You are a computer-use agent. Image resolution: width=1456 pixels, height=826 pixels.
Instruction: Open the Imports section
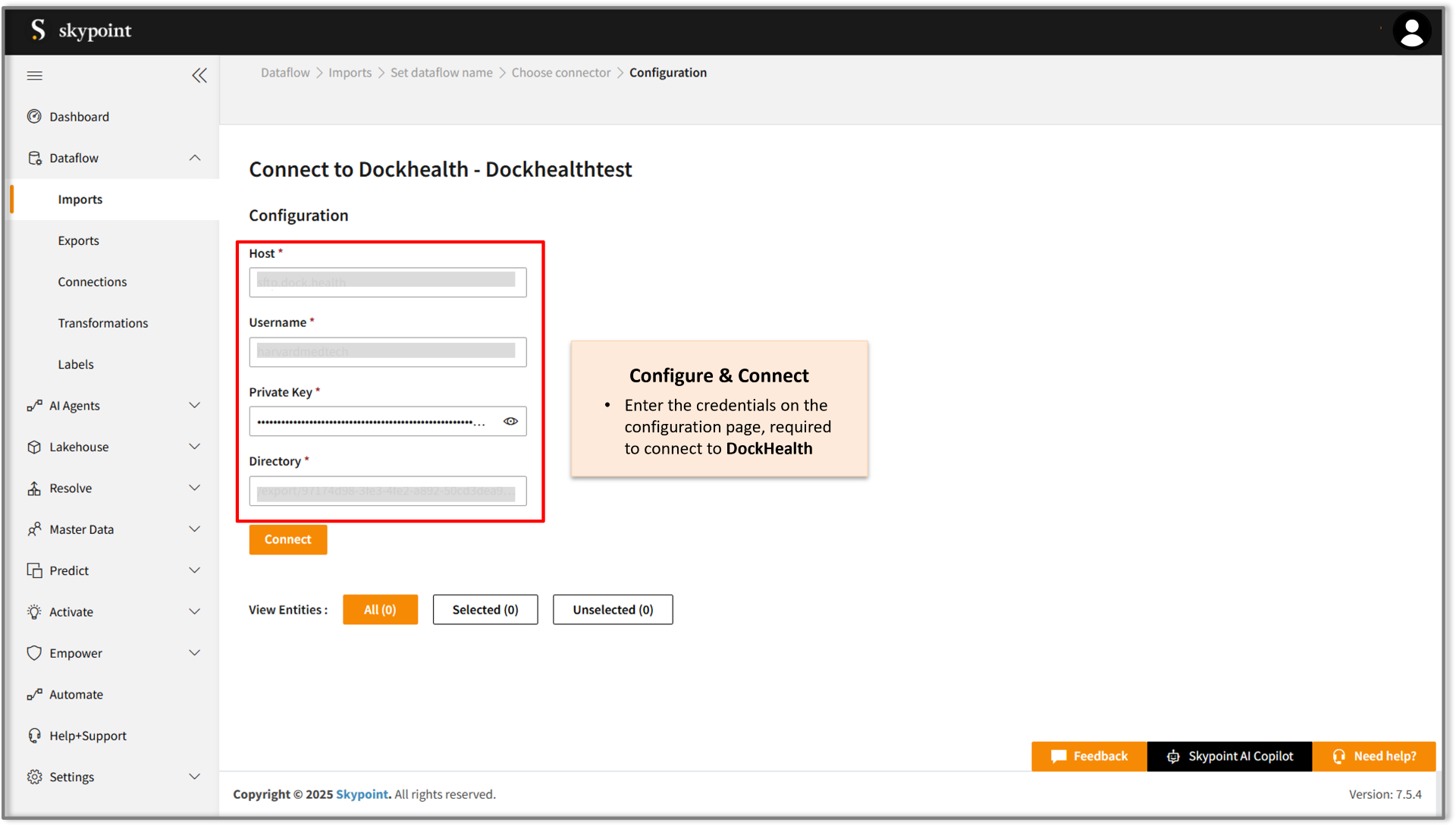click(81, 199)
